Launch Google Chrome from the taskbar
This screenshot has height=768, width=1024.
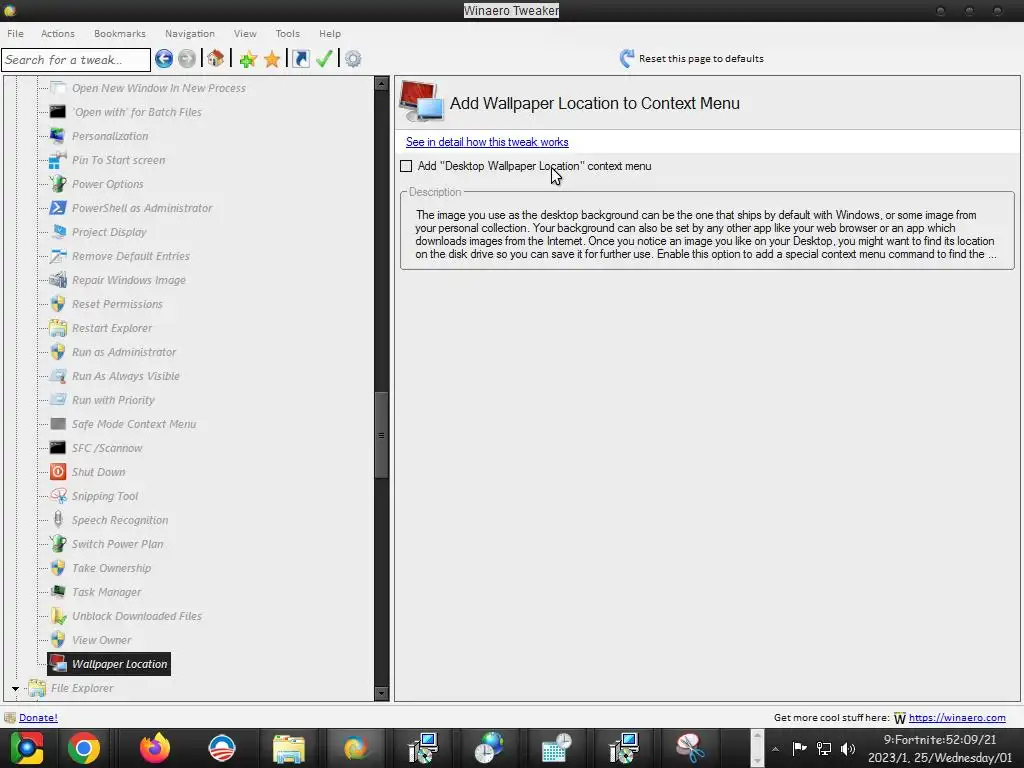coord(84,748)
